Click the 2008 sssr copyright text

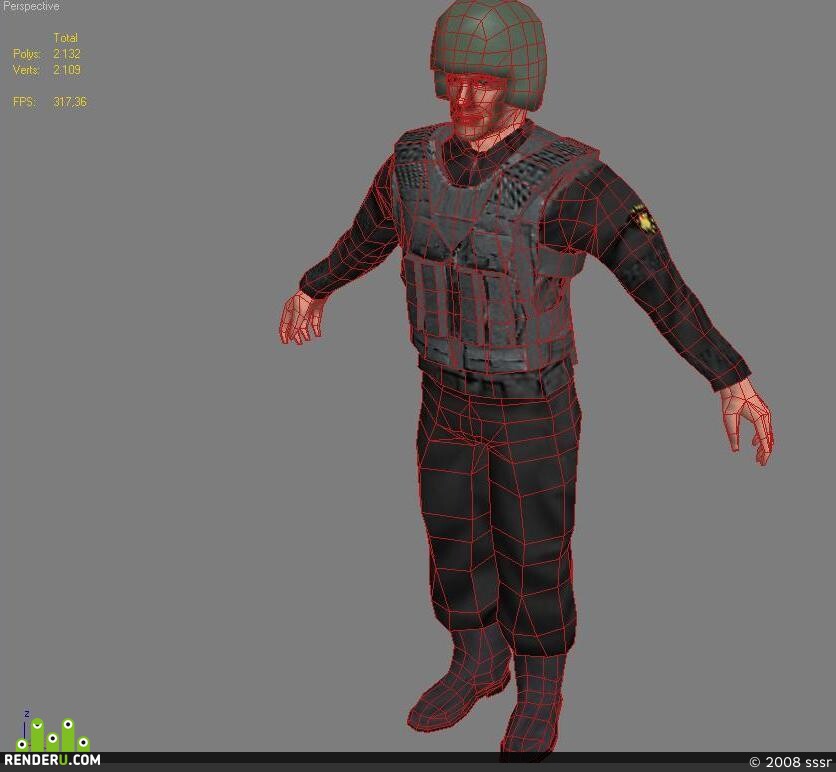click(791, 762)
